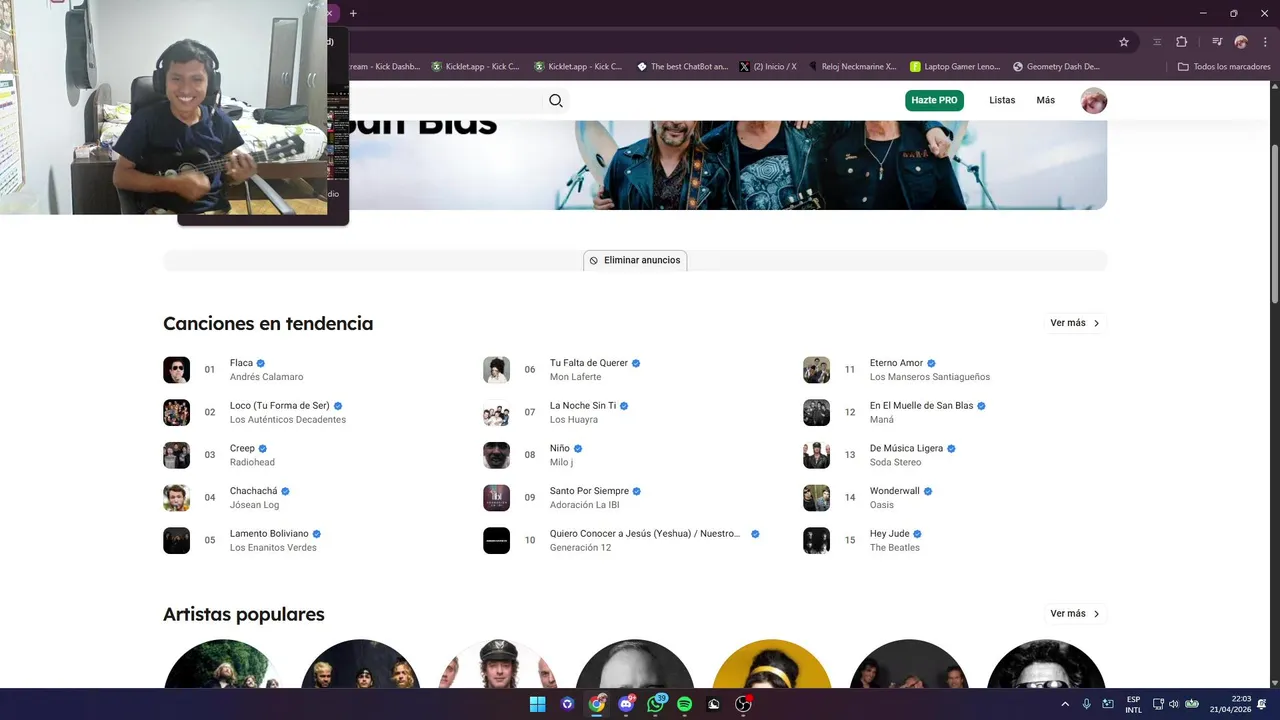Open the Inicio / X bookmark

[x=768, y=66]
